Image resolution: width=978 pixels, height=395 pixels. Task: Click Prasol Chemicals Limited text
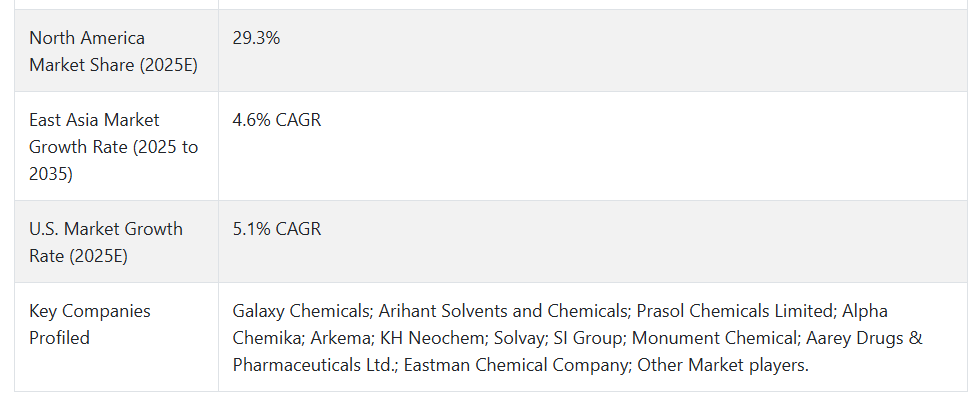(x=735, y=311)
